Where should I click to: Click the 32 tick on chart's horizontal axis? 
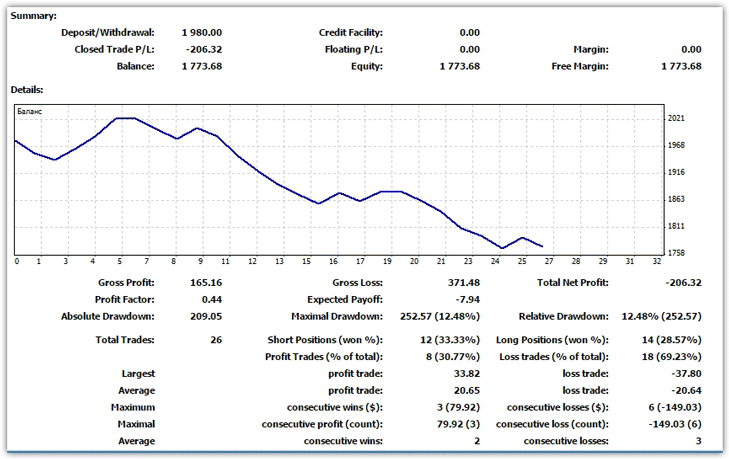[656, 261]
